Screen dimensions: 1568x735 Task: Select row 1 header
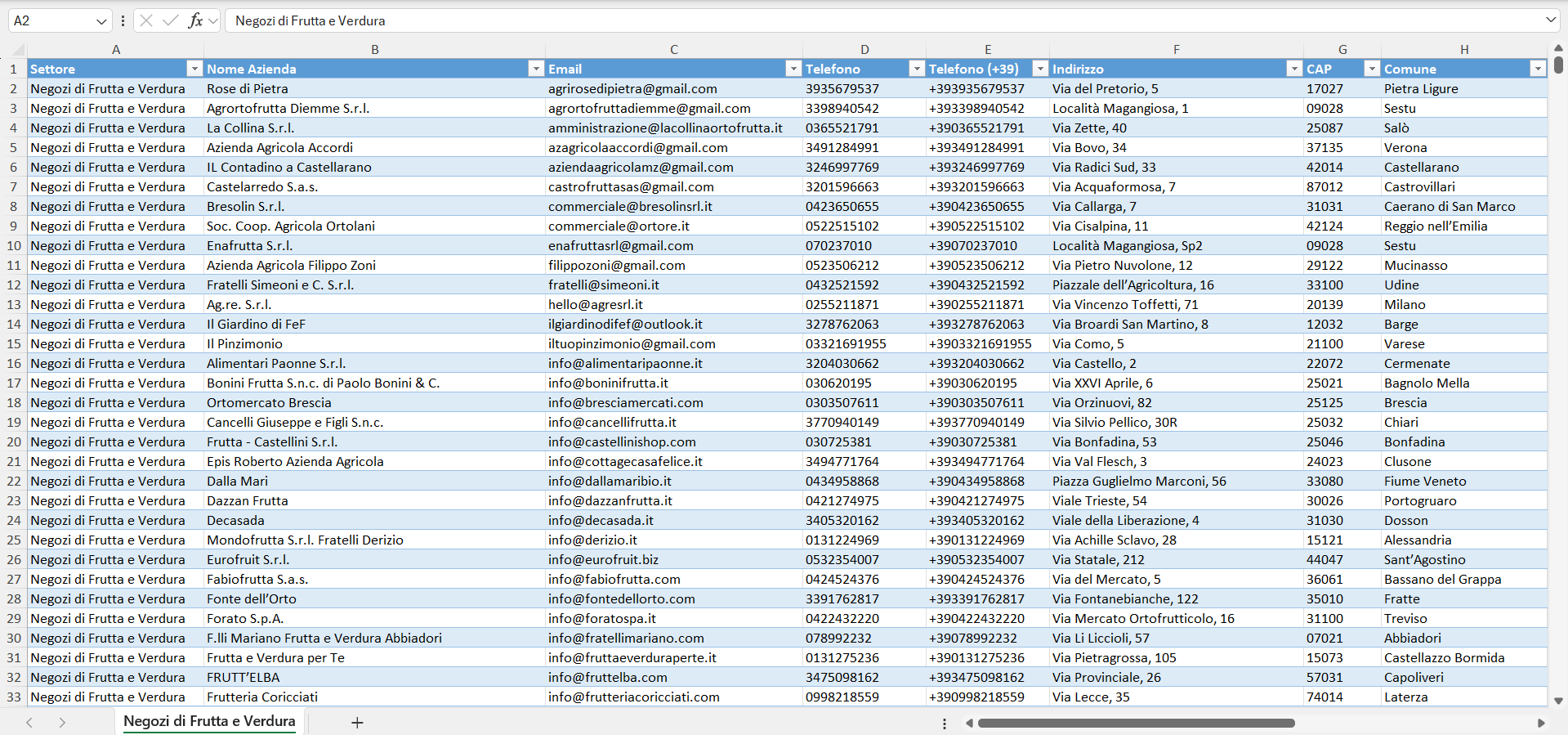[14, 69]
